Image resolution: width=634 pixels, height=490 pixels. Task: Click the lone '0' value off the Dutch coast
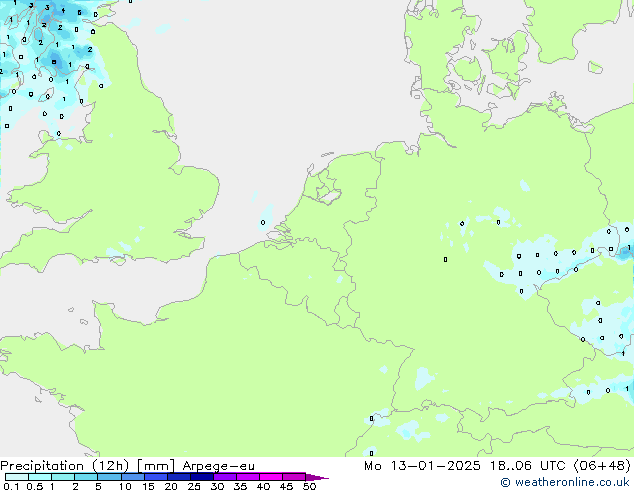pyautogui.click(x=263, y=222)
